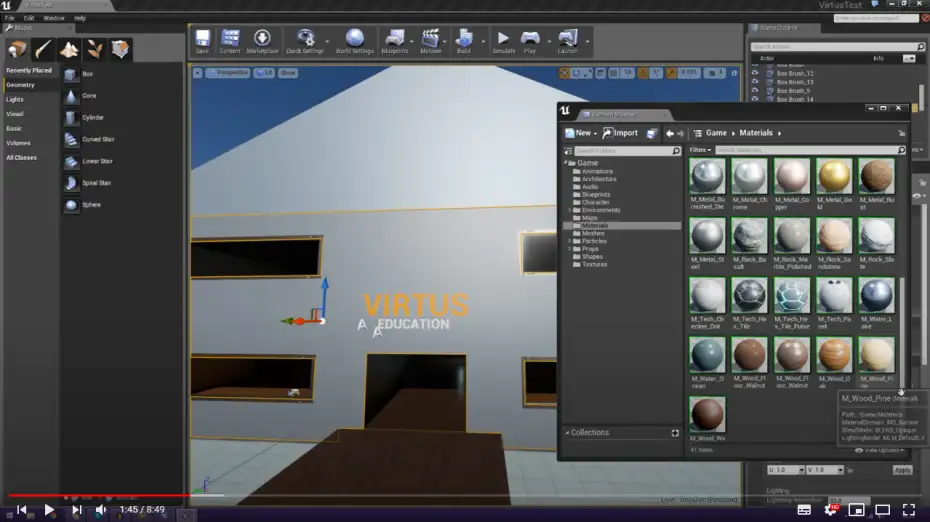Play the video with play button
The width and height of the screenshot is (930, 522).
[x=49, y=510]
